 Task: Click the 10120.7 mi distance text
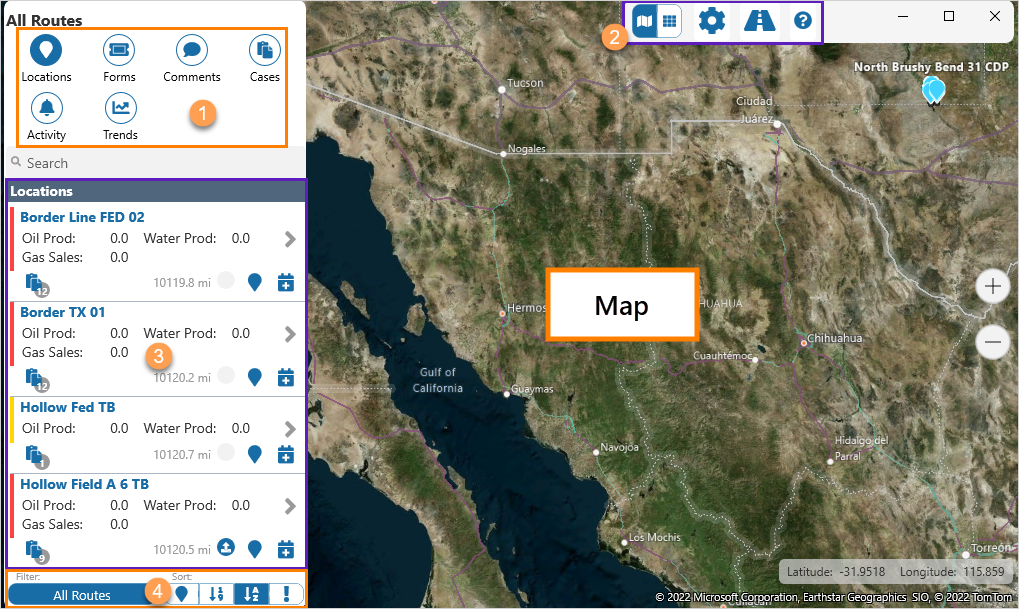(x=182, y=455)
